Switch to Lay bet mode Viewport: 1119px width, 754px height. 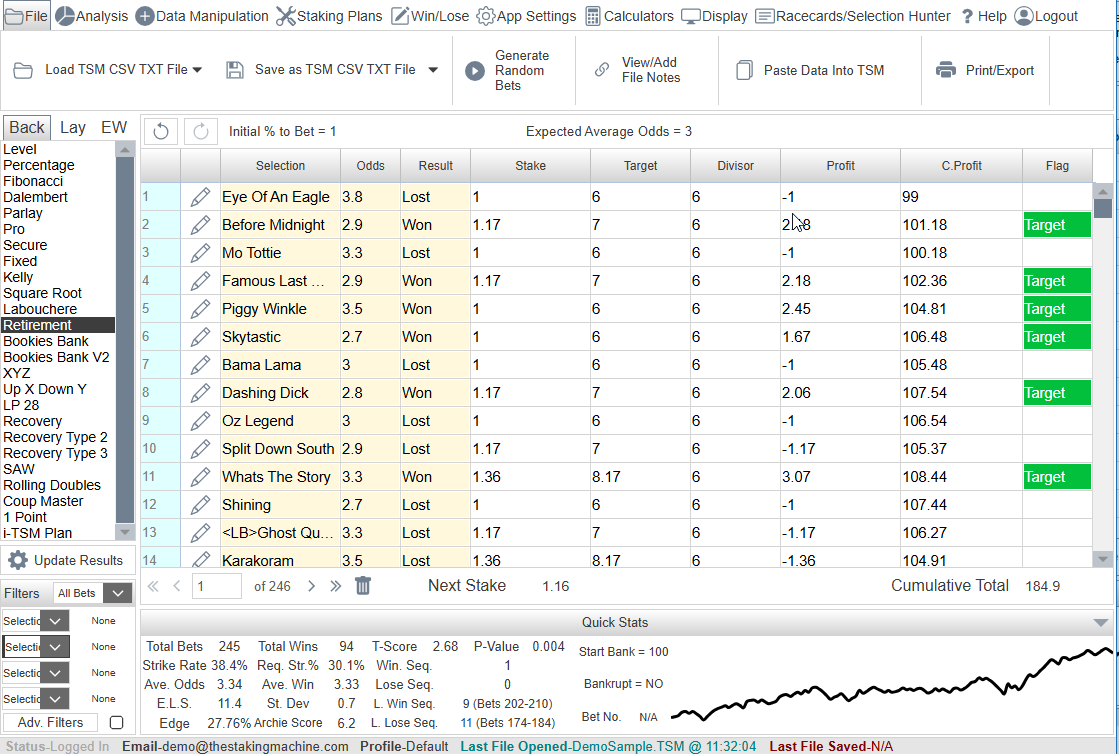coord(73,127)
